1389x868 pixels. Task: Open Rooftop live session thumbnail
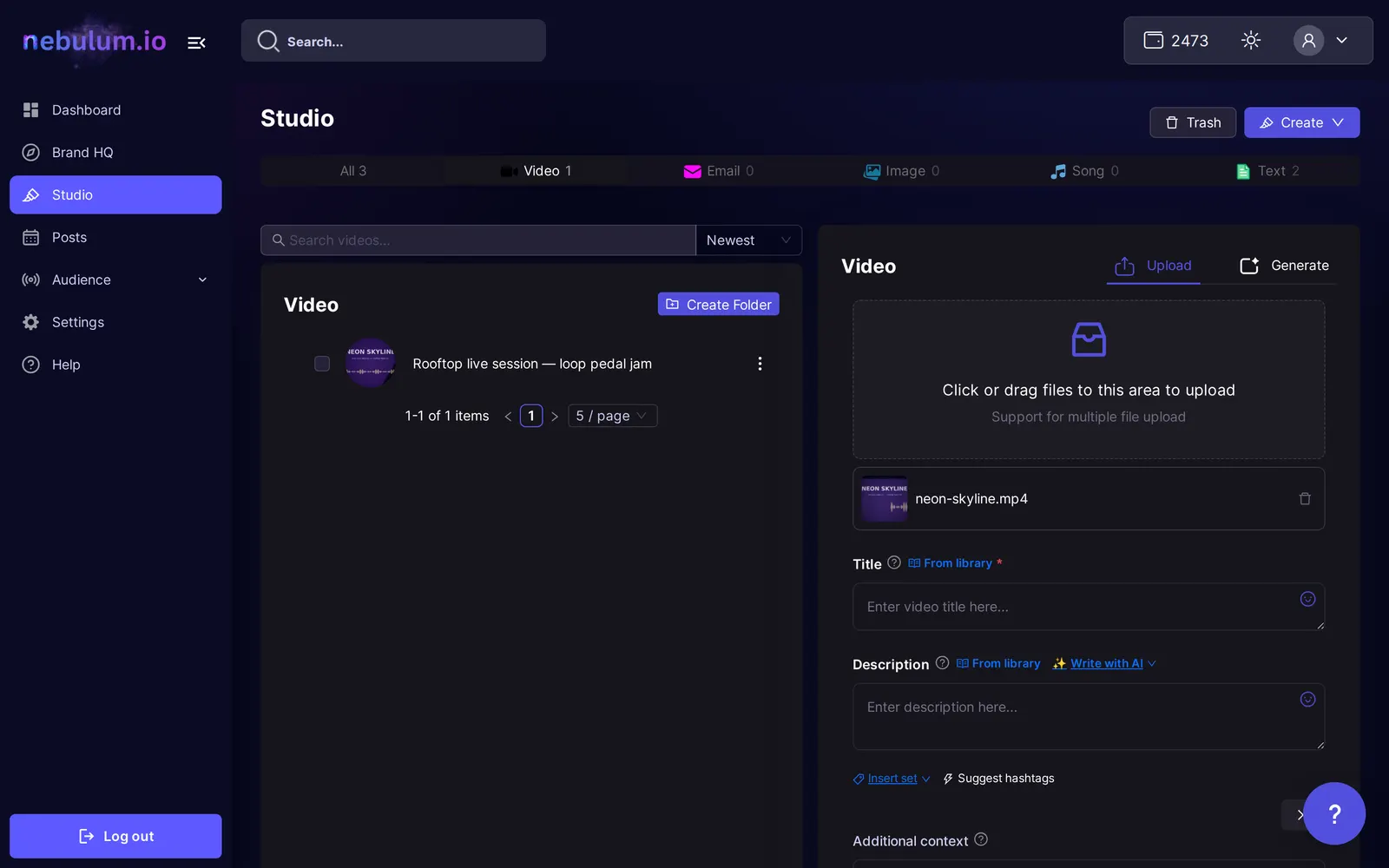371,363
